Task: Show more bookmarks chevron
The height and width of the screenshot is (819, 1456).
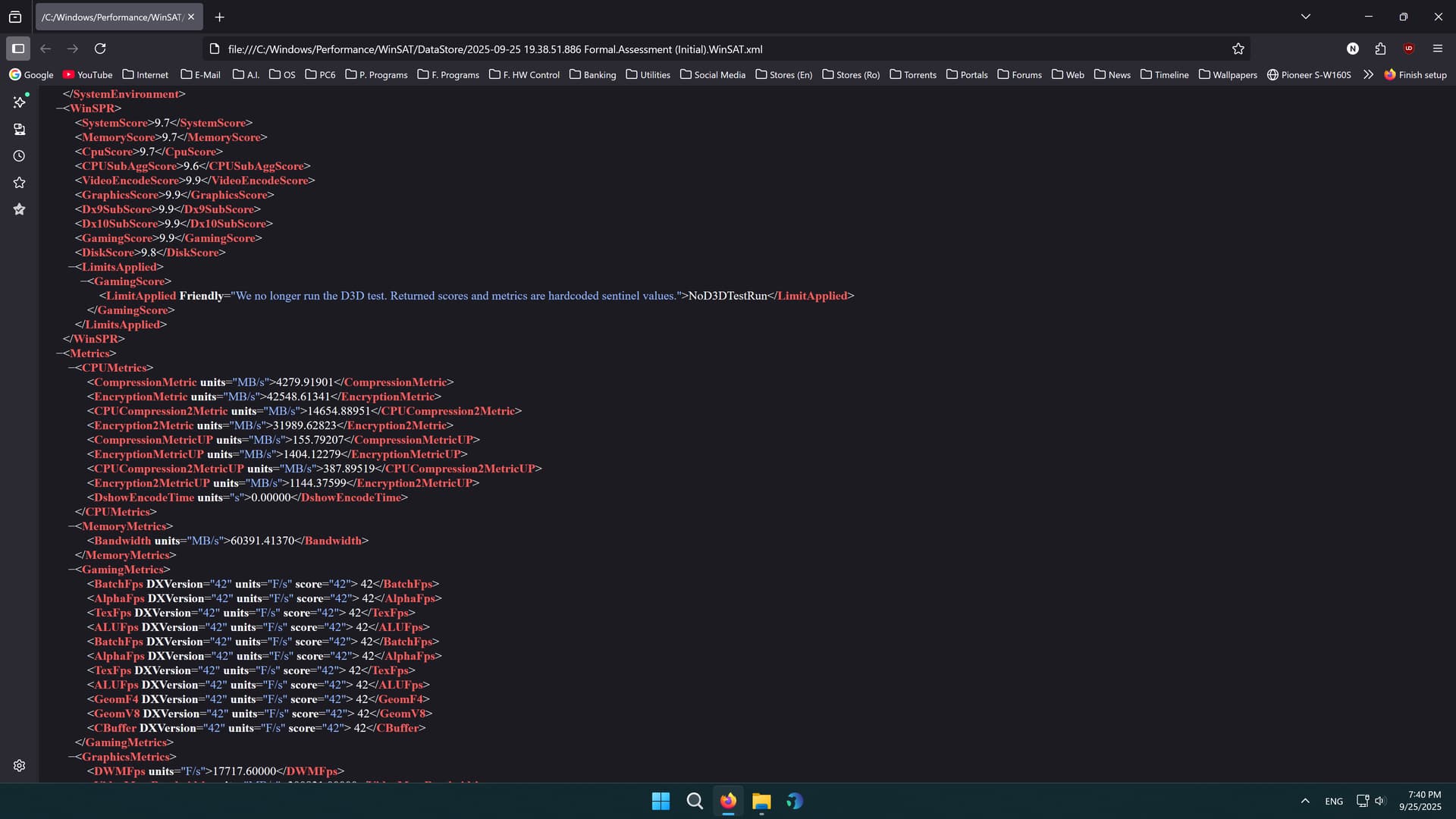Action: (x=1368, y=74)
